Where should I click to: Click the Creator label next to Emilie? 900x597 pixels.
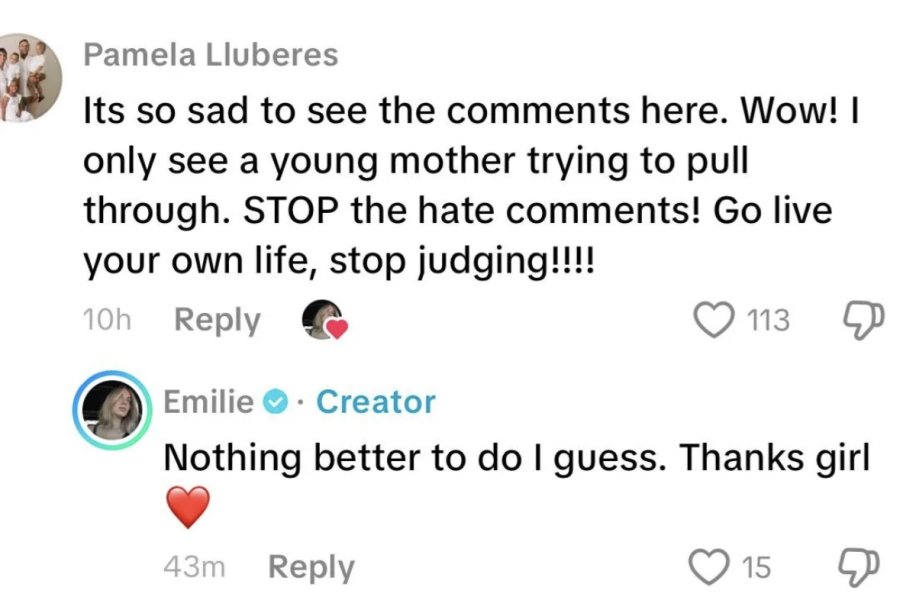coord(376,402)
